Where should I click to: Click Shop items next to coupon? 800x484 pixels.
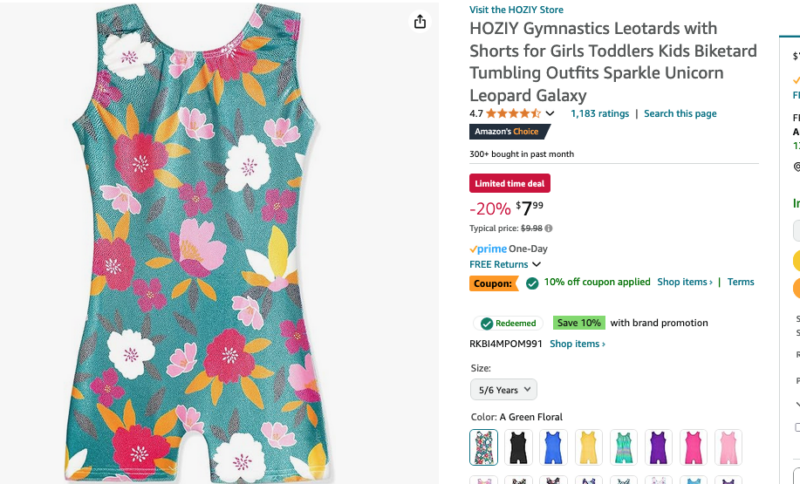(684, 283)
